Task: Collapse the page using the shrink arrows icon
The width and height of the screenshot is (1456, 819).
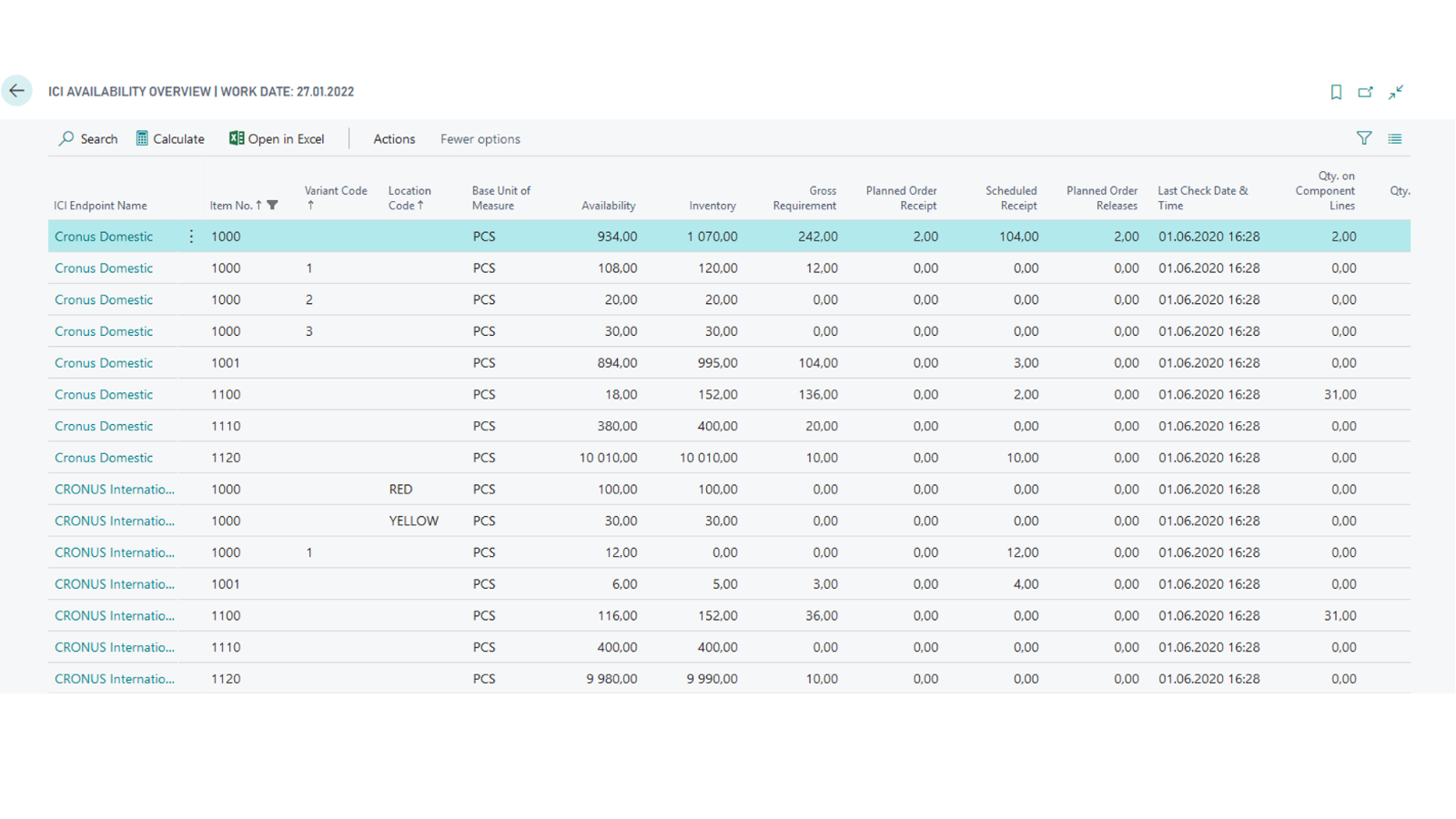Action: pos(1396,92)
